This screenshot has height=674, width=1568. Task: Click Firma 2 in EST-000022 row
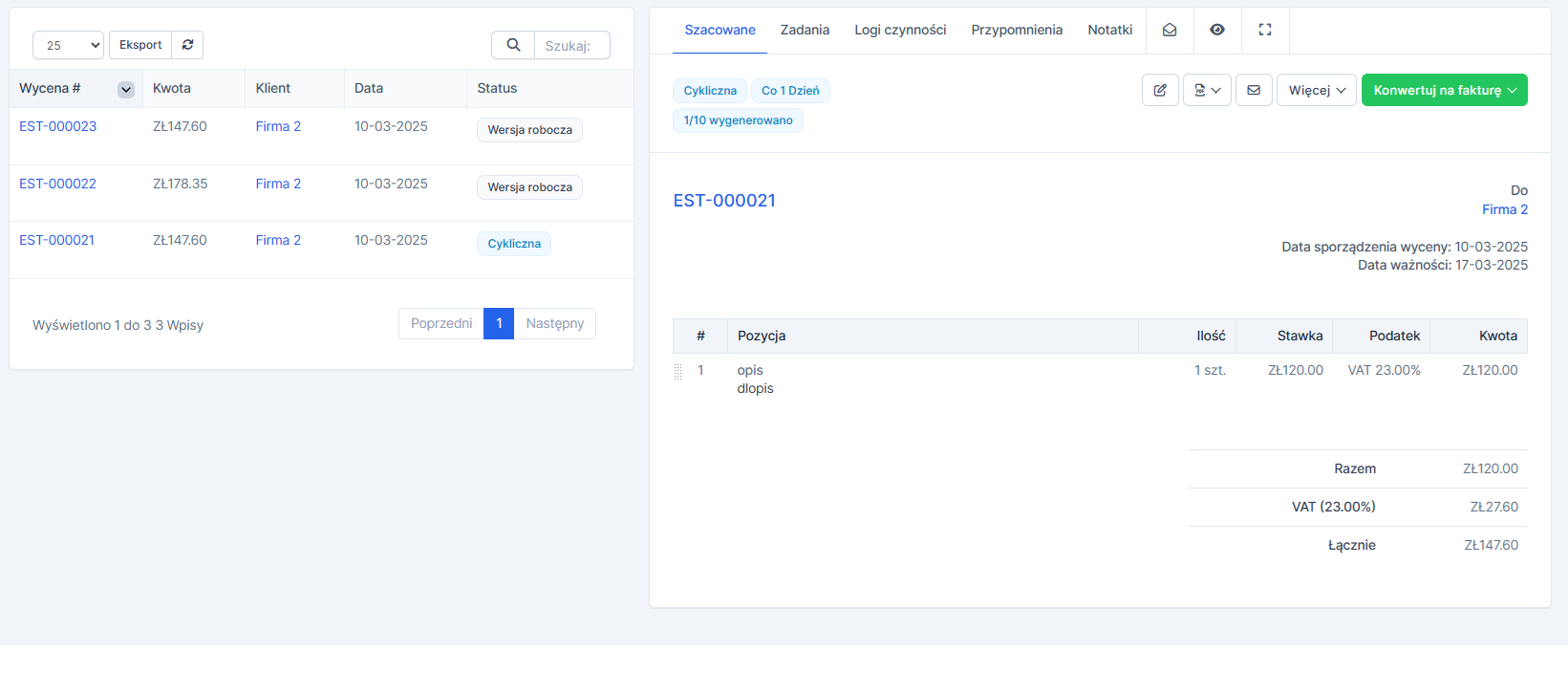pos(278,184)
